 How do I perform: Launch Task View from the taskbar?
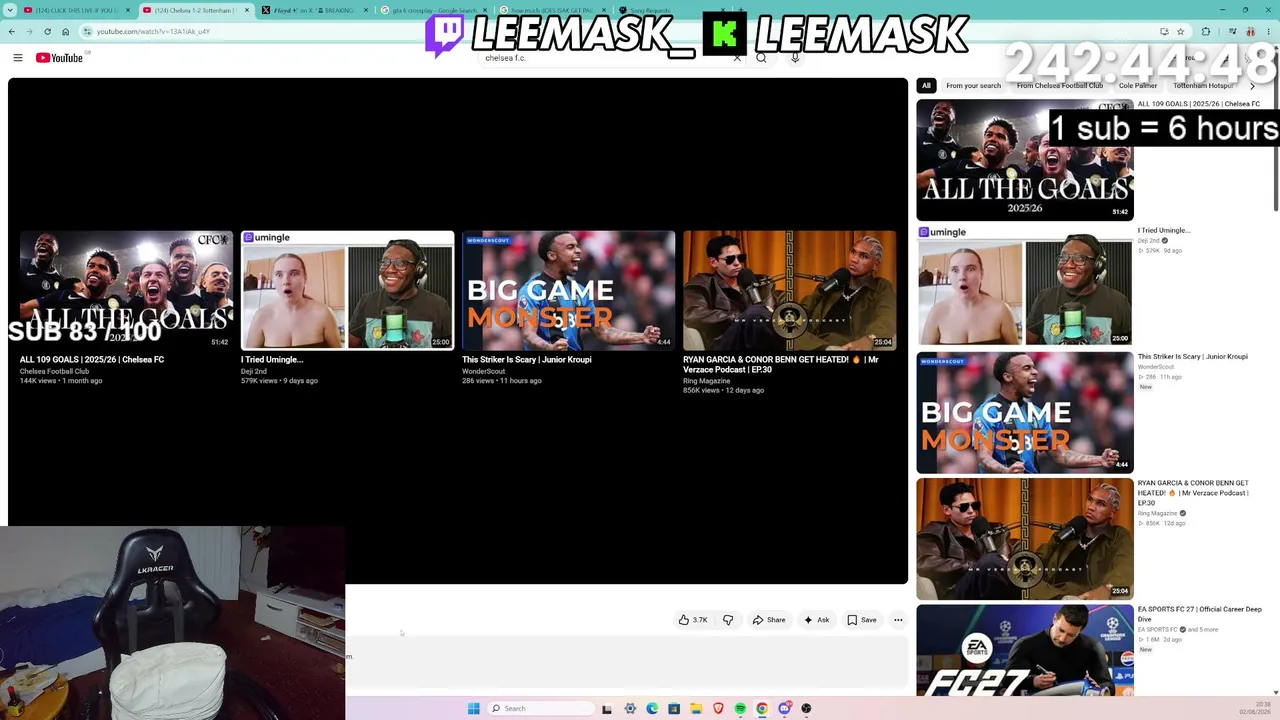tap(607, 709)
